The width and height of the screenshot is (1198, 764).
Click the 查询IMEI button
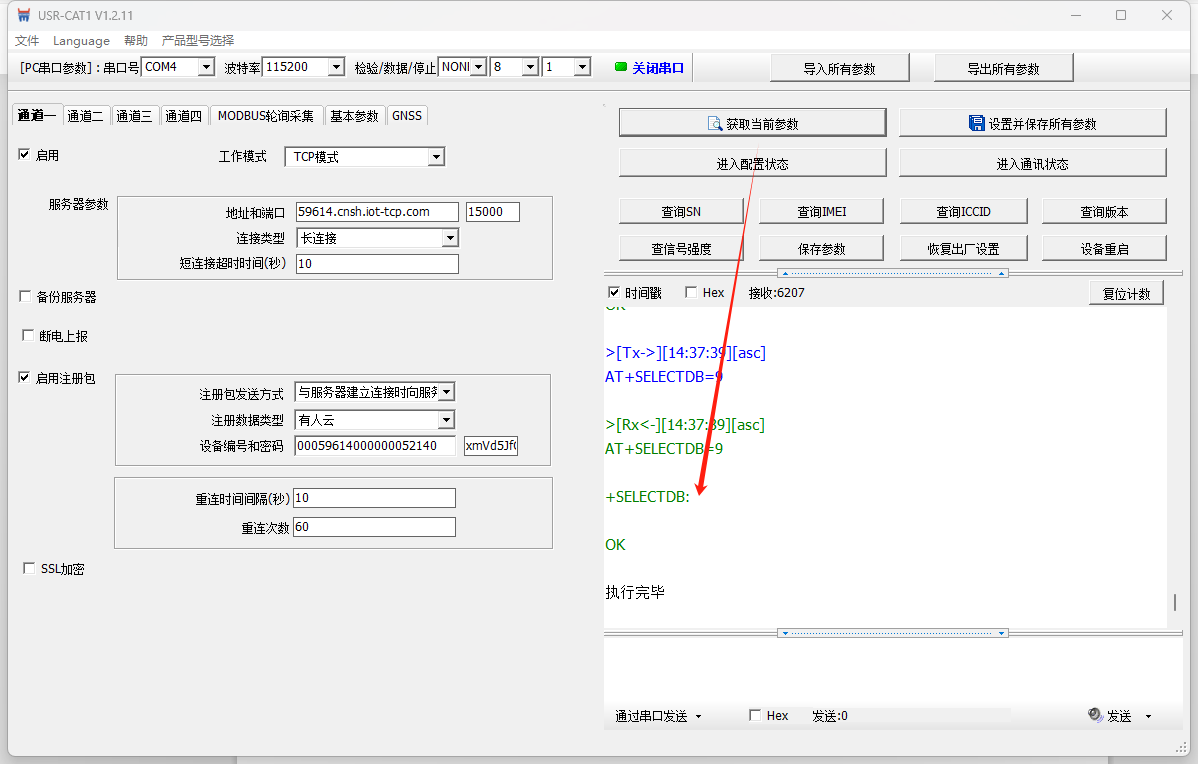pos(822,211)
